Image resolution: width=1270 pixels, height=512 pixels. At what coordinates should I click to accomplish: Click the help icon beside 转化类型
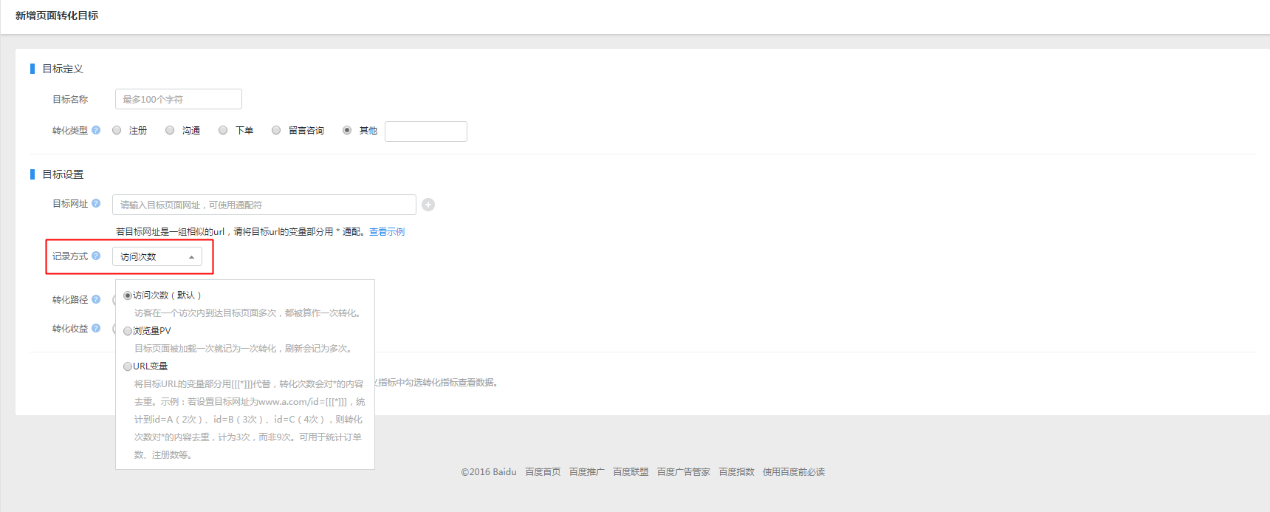(96, 131)
